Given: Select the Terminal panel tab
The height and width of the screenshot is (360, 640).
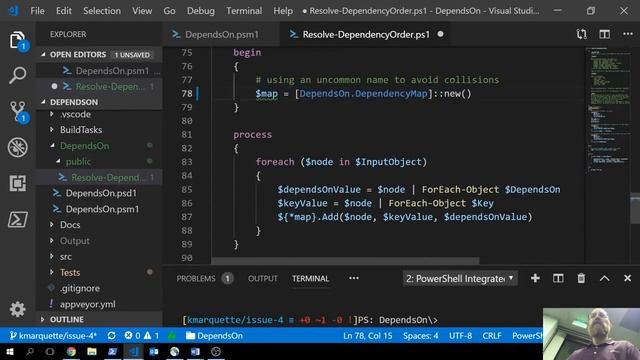Looking at the screenshot, I should click(310, 278).
